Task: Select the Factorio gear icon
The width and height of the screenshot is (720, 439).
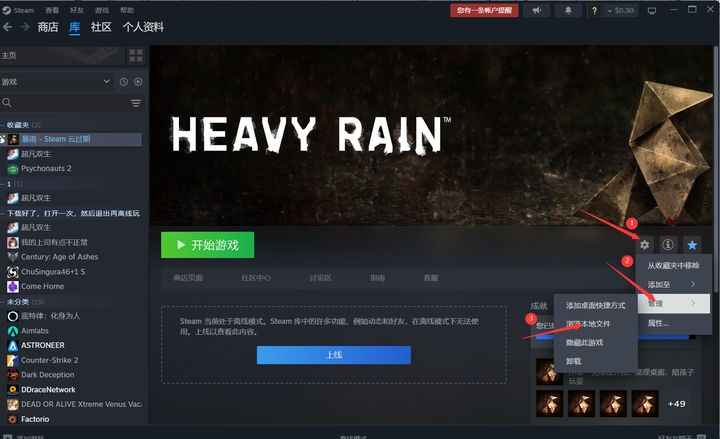Action: click(13, 419)
